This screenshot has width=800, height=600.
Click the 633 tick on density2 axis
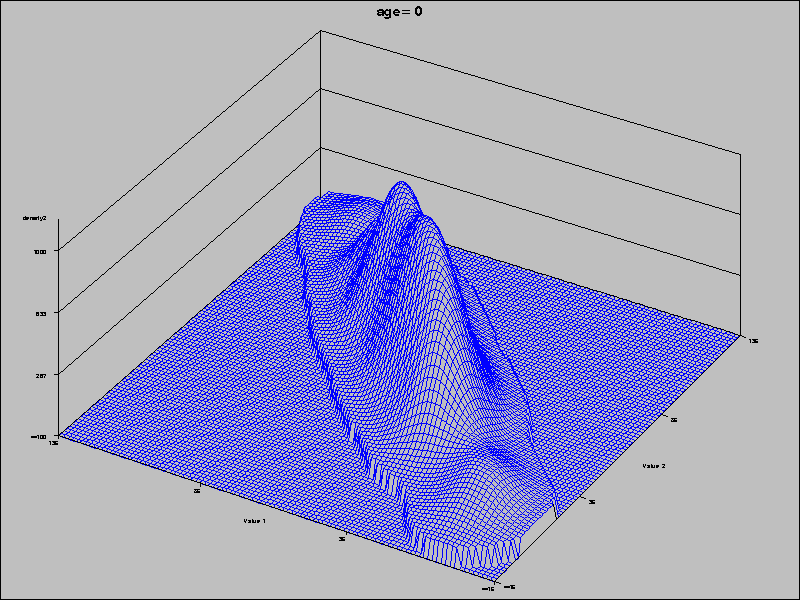coord(41,313)
